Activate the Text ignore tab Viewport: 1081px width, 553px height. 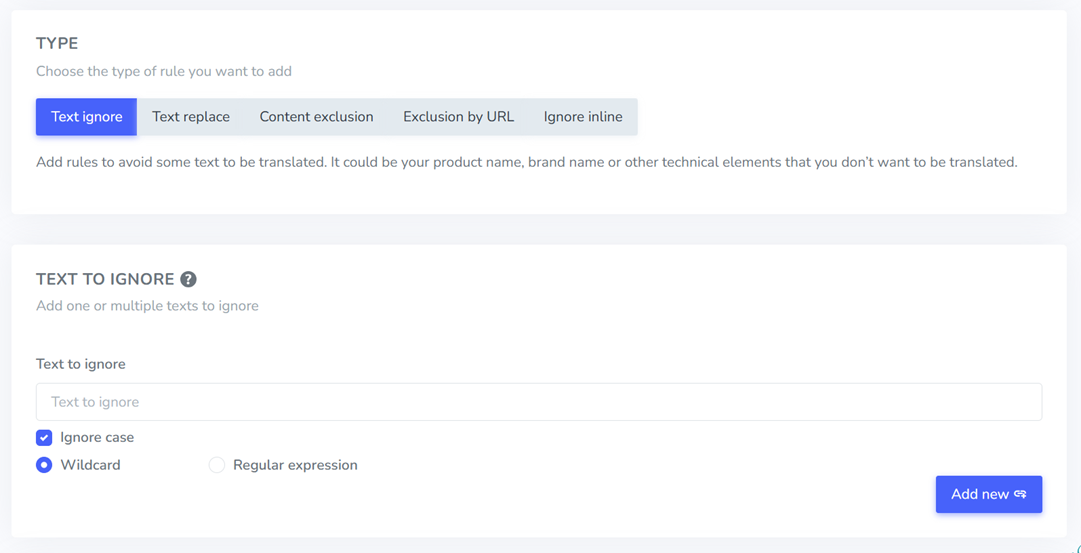click(87, 117)
